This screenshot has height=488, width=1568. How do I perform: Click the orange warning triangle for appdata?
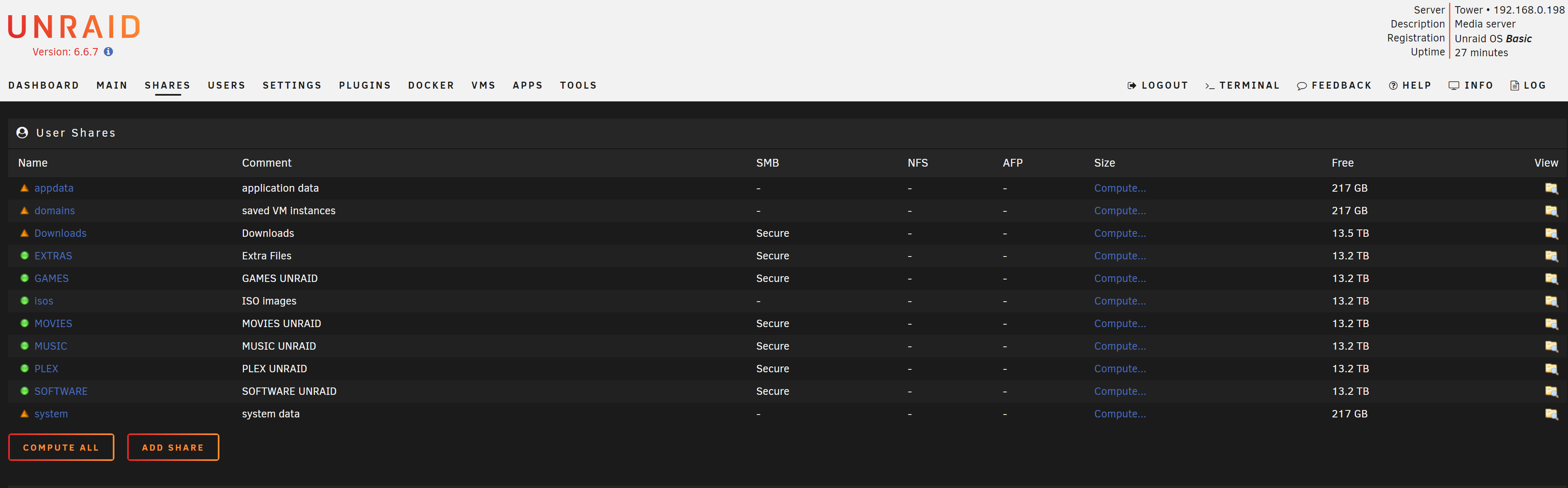click(x=24, y=188)
